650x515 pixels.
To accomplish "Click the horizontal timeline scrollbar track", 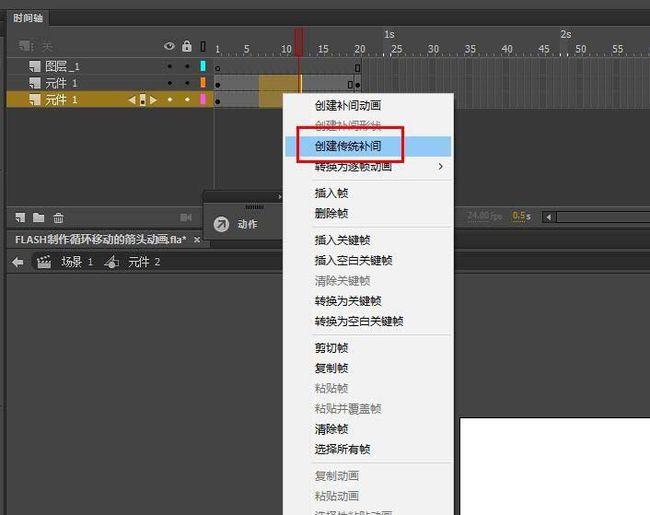I will pyautogui.click(x=603, y=217).
